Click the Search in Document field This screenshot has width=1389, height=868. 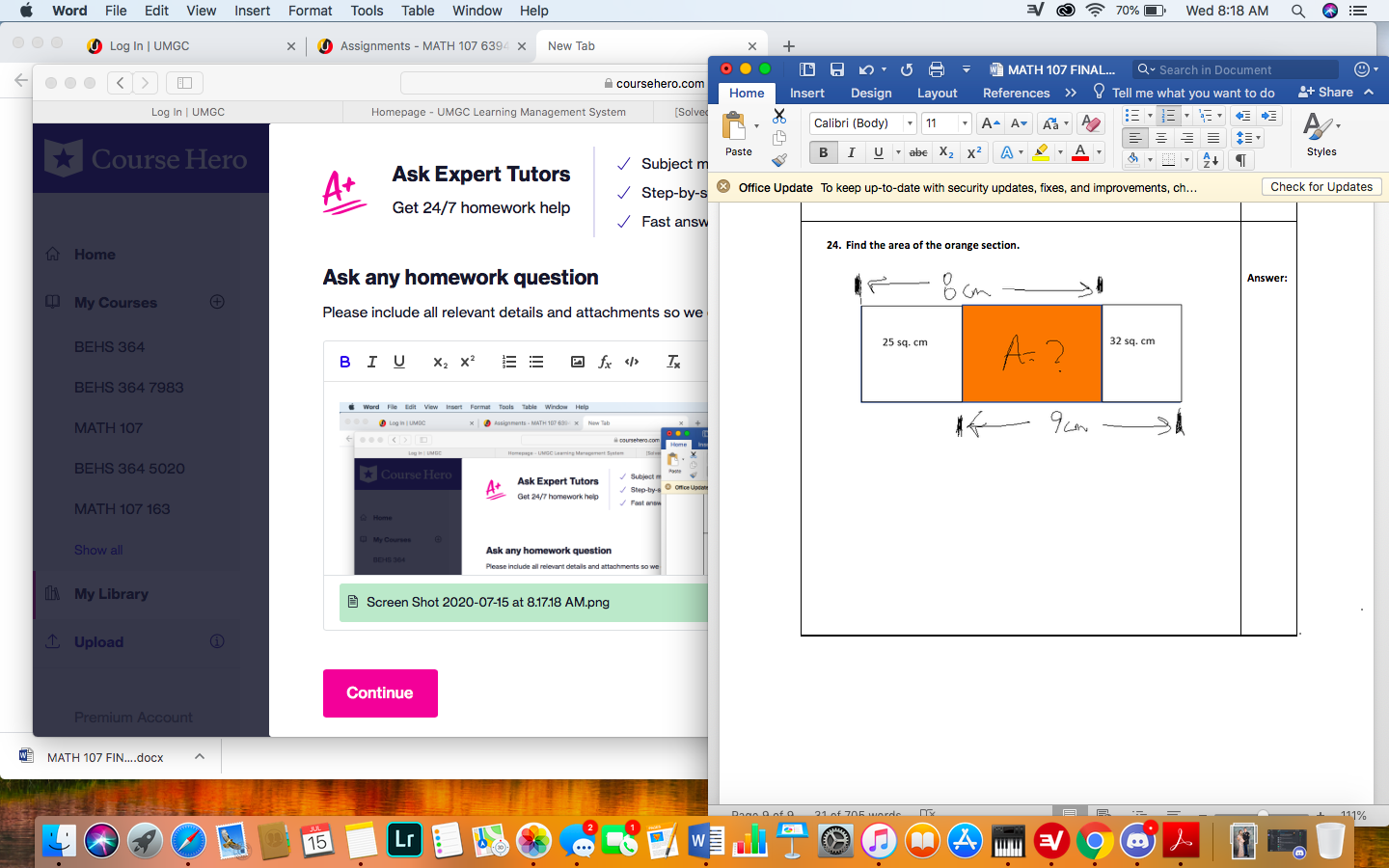click(1236, 69)
